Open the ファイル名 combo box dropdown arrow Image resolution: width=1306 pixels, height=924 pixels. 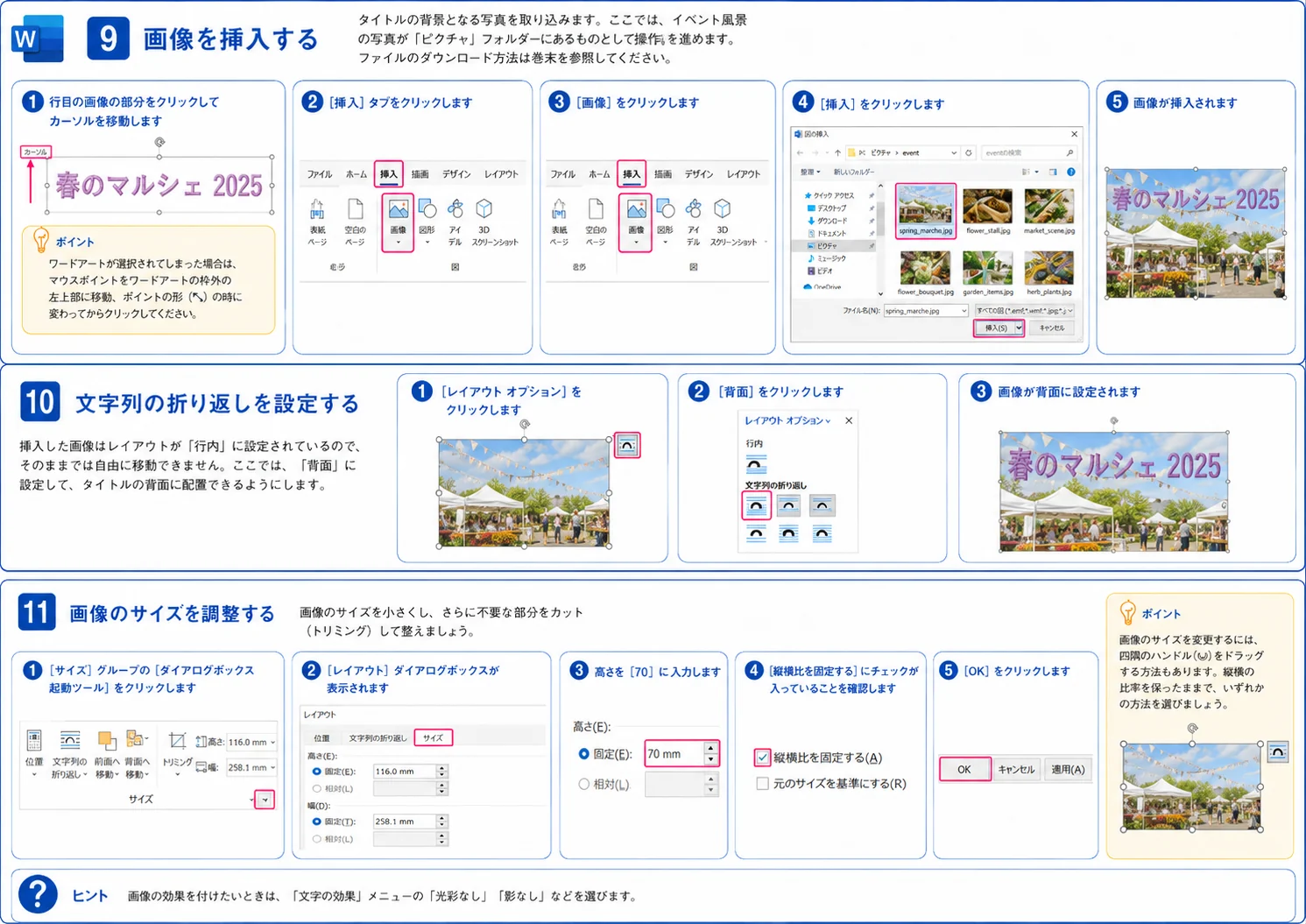click(964, 311)
